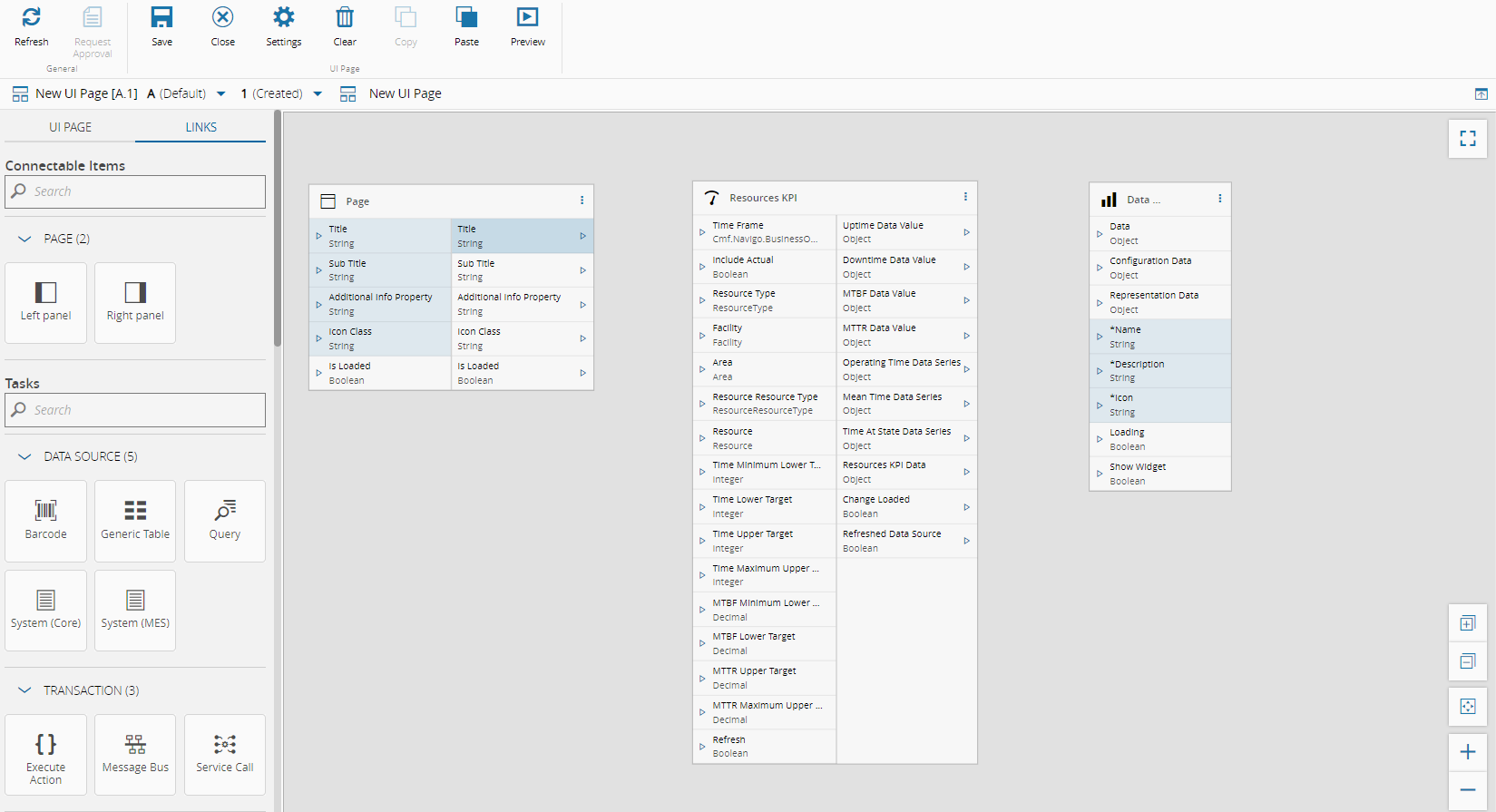1496x812 pixels.
Task: Click the Message Bus task icon
Action: pyautogui.click(x=135, y=745)
